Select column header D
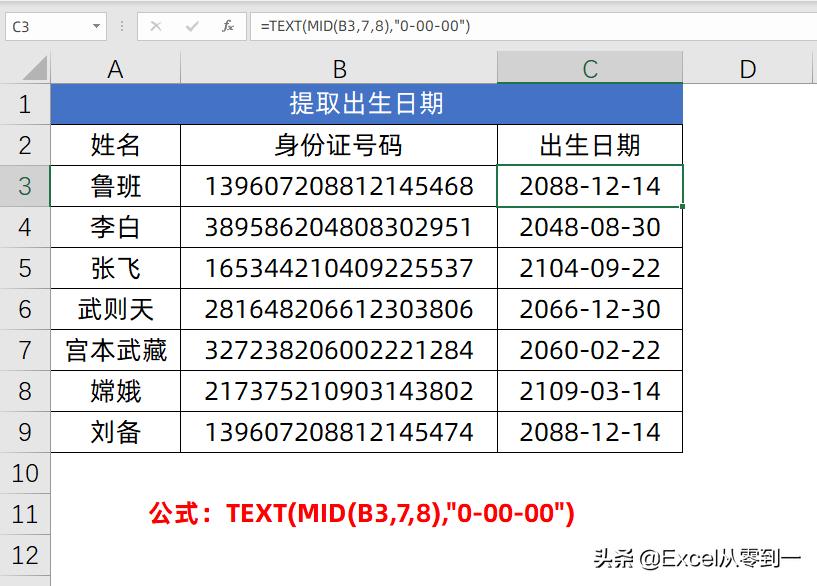 (x=746, y=68)
